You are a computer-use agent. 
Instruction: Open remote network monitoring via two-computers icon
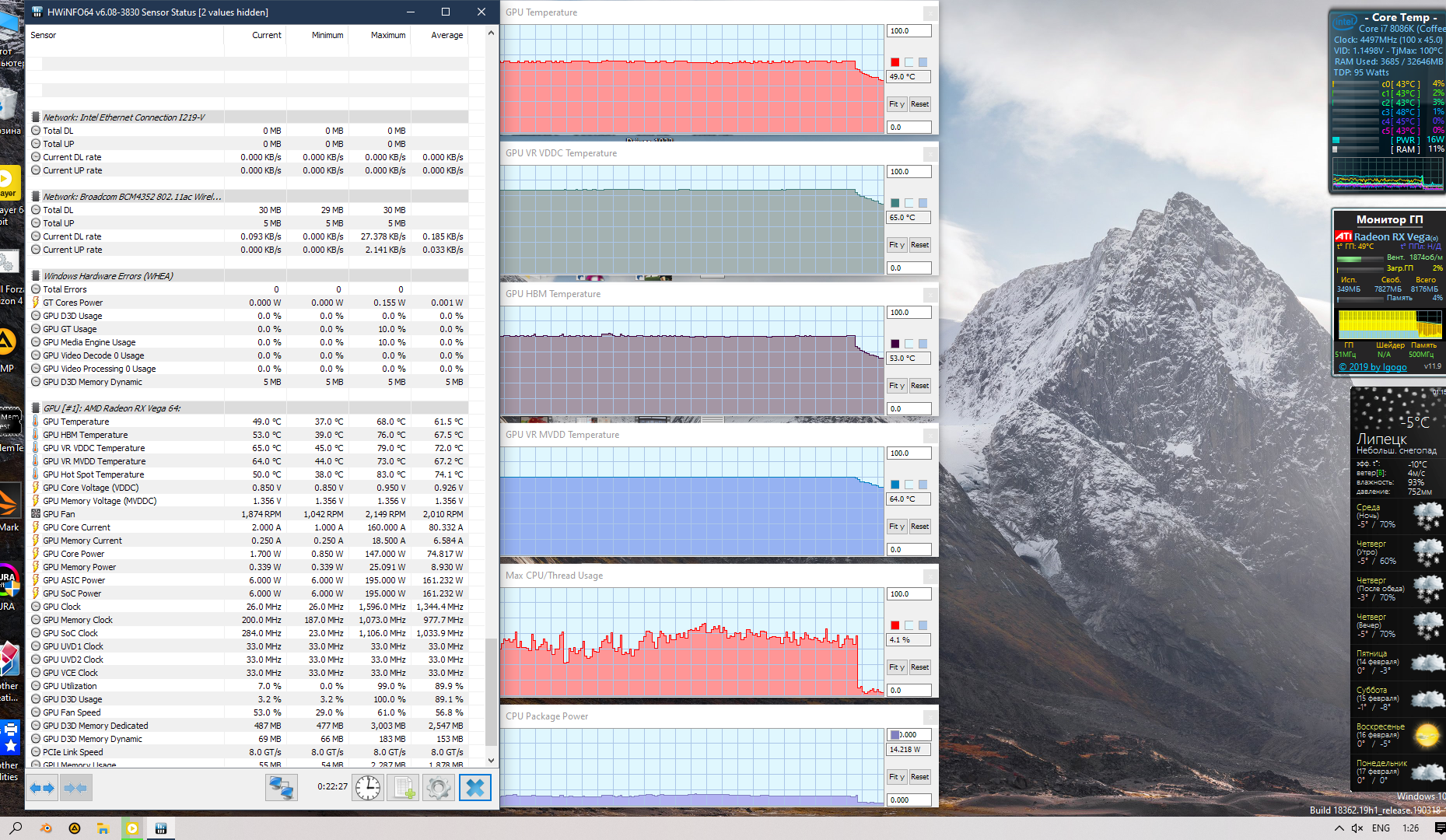281,788
